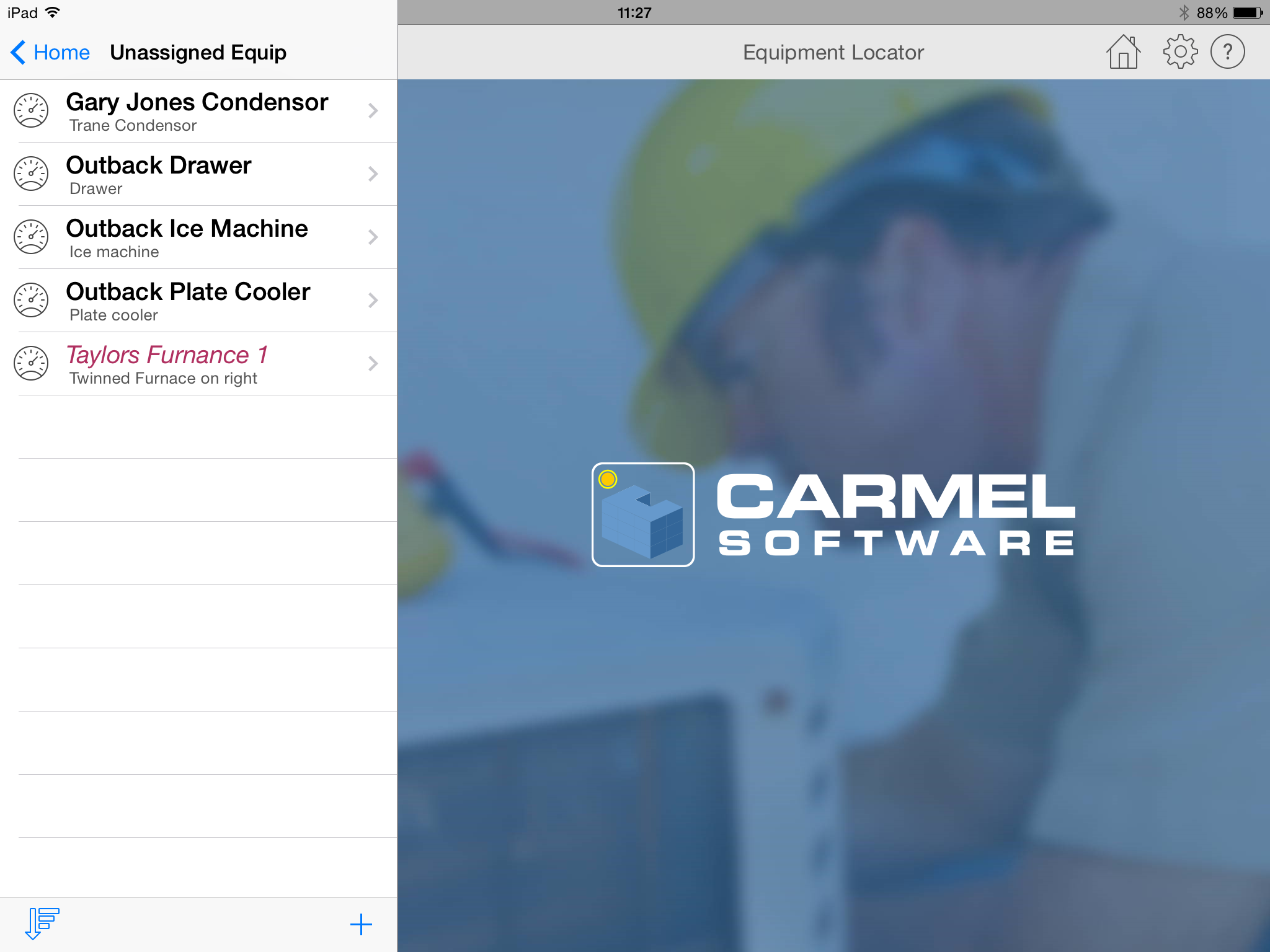Expand Outback Ice Machine row chevron

[x=373, y=237]
